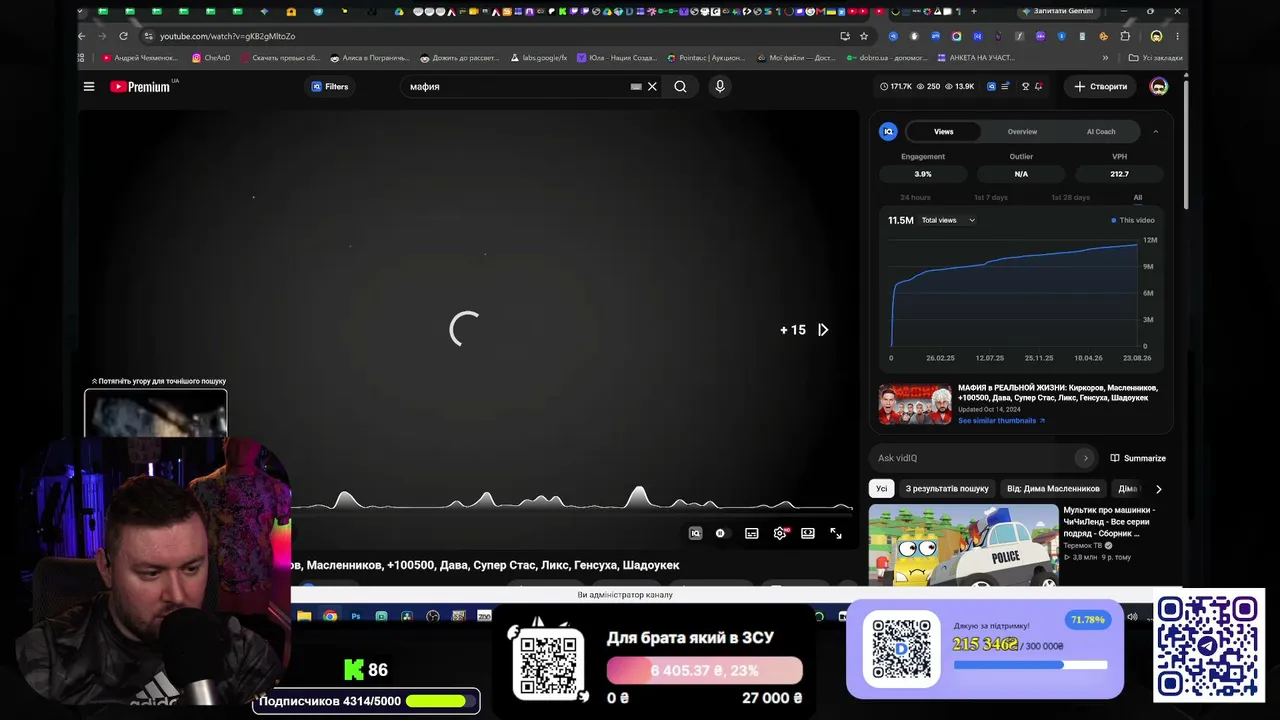Open the YouTube guide hamburger menu
1280x720 pixels.
[x=89, y=87]
